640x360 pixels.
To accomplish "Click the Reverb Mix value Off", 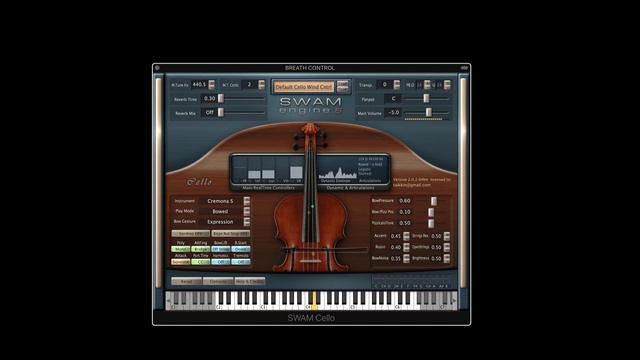I will click(209, 112).
